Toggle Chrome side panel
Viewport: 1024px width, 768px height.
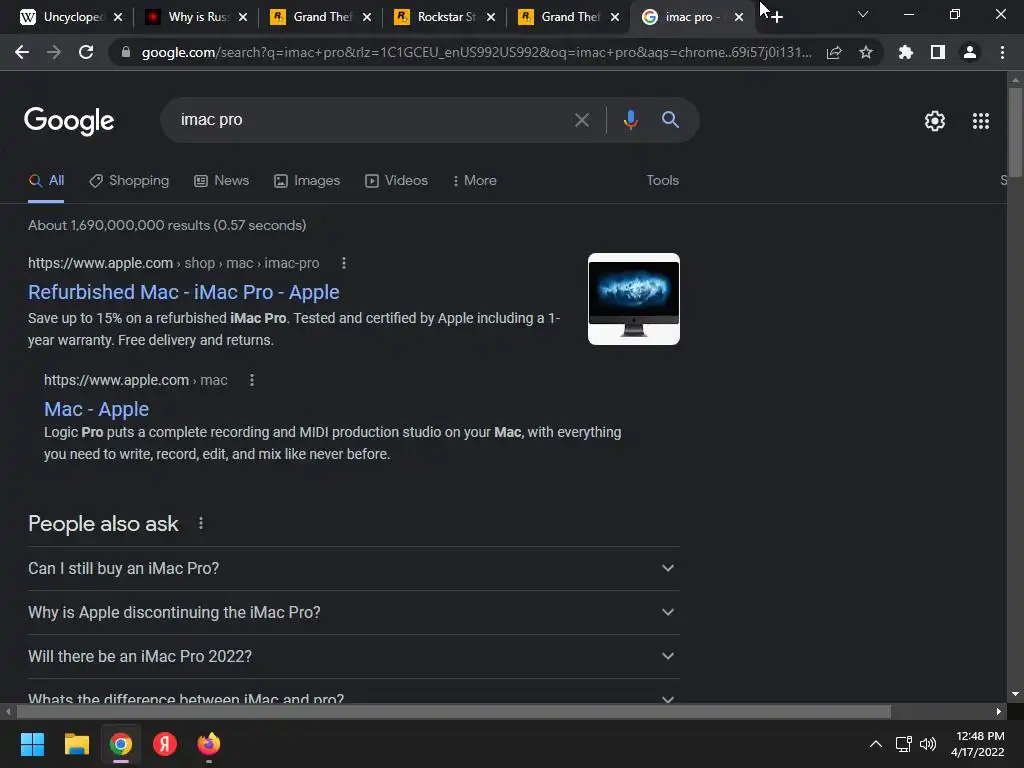pyautogui.click(x=938, y=52)
